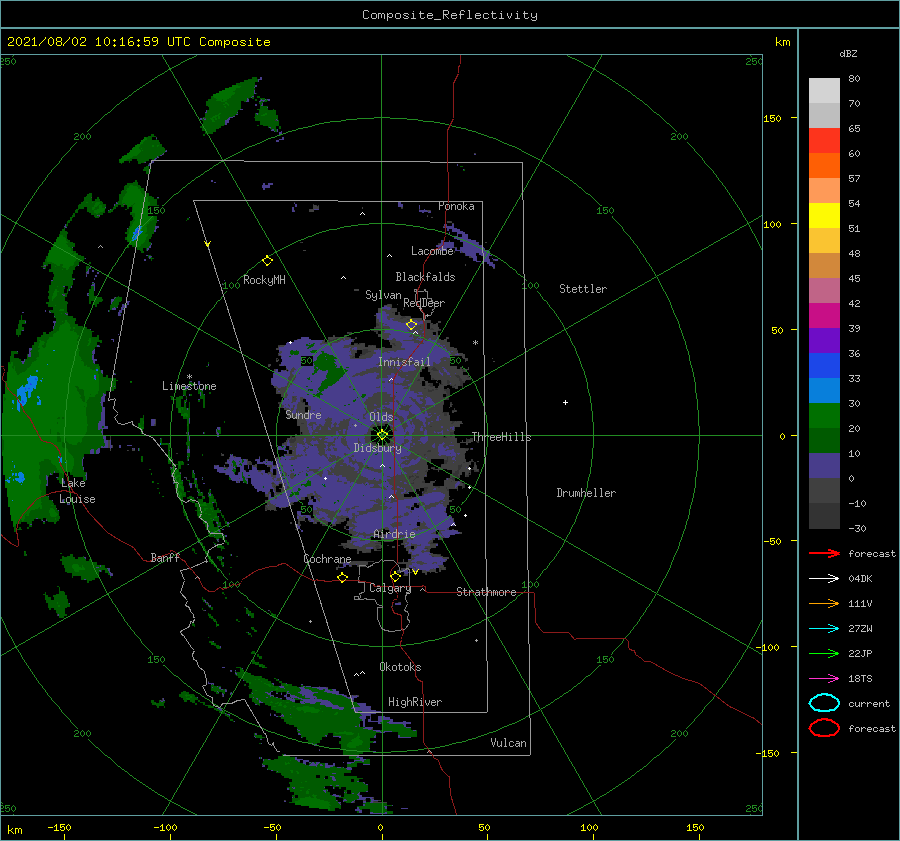Click the ThreeHills city label
Screen dimensions: 900x841
click(x=502, y=437)
